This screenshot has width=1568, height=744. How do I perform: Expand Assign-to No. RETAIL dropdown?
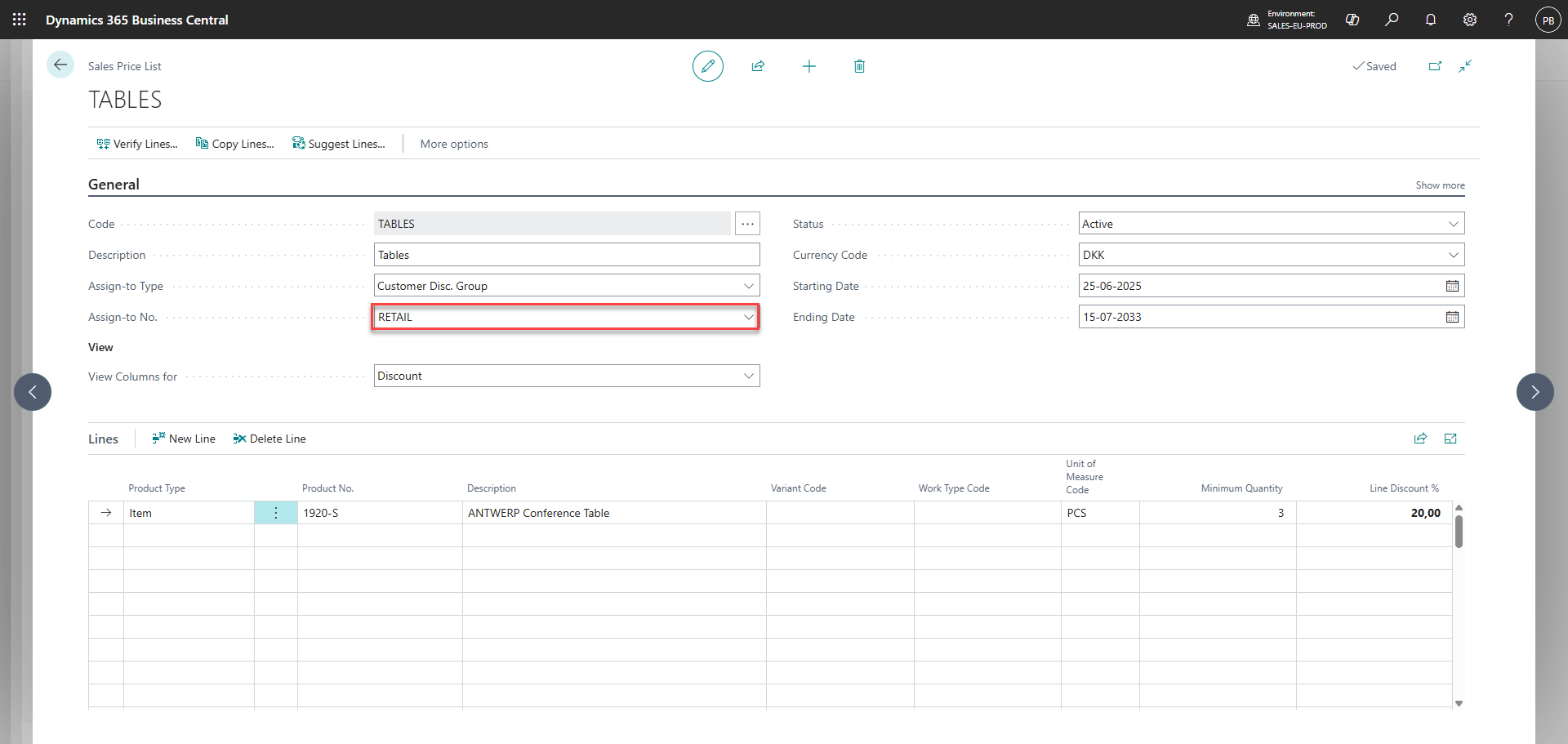pyautogui.click(x=748, y=317)
